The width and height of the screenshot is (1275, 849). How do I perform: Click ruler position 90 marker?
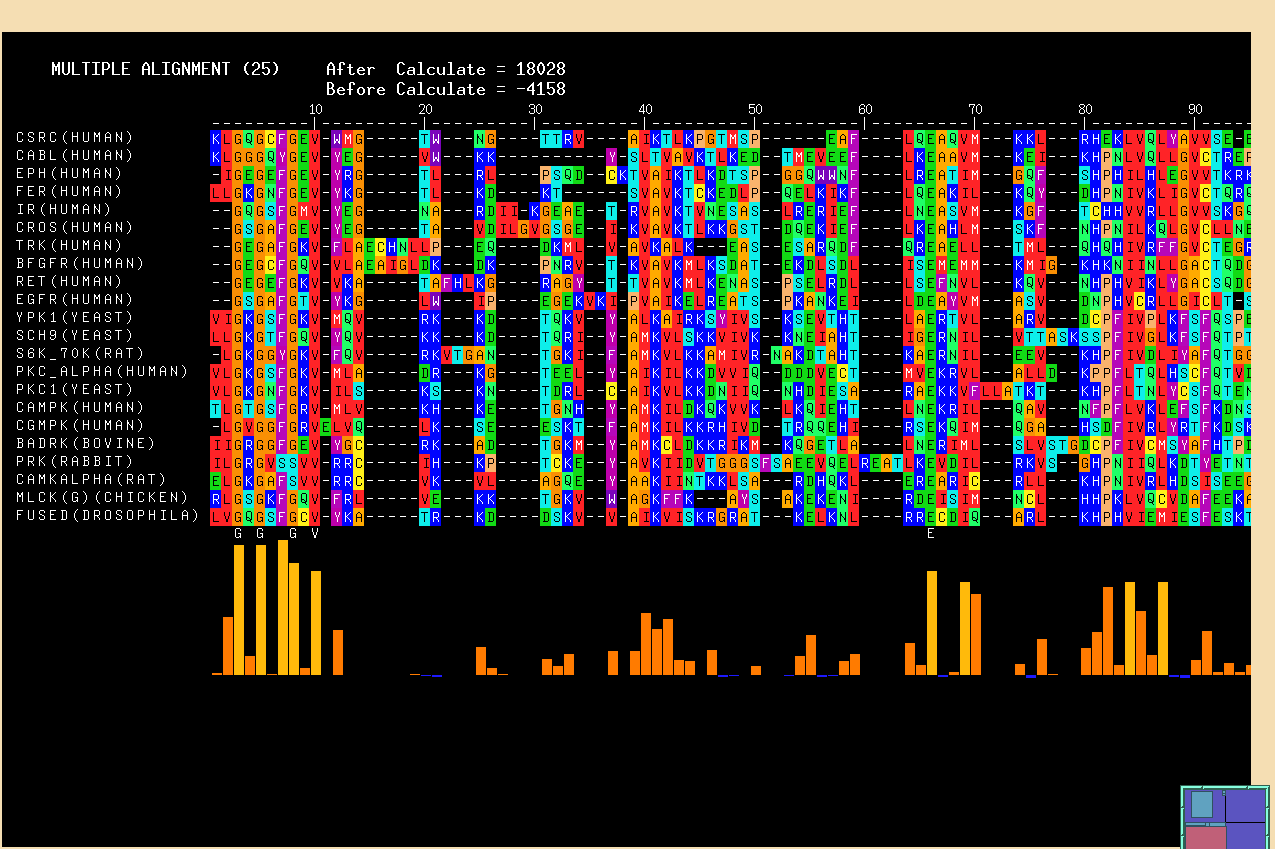(1195, 109)
